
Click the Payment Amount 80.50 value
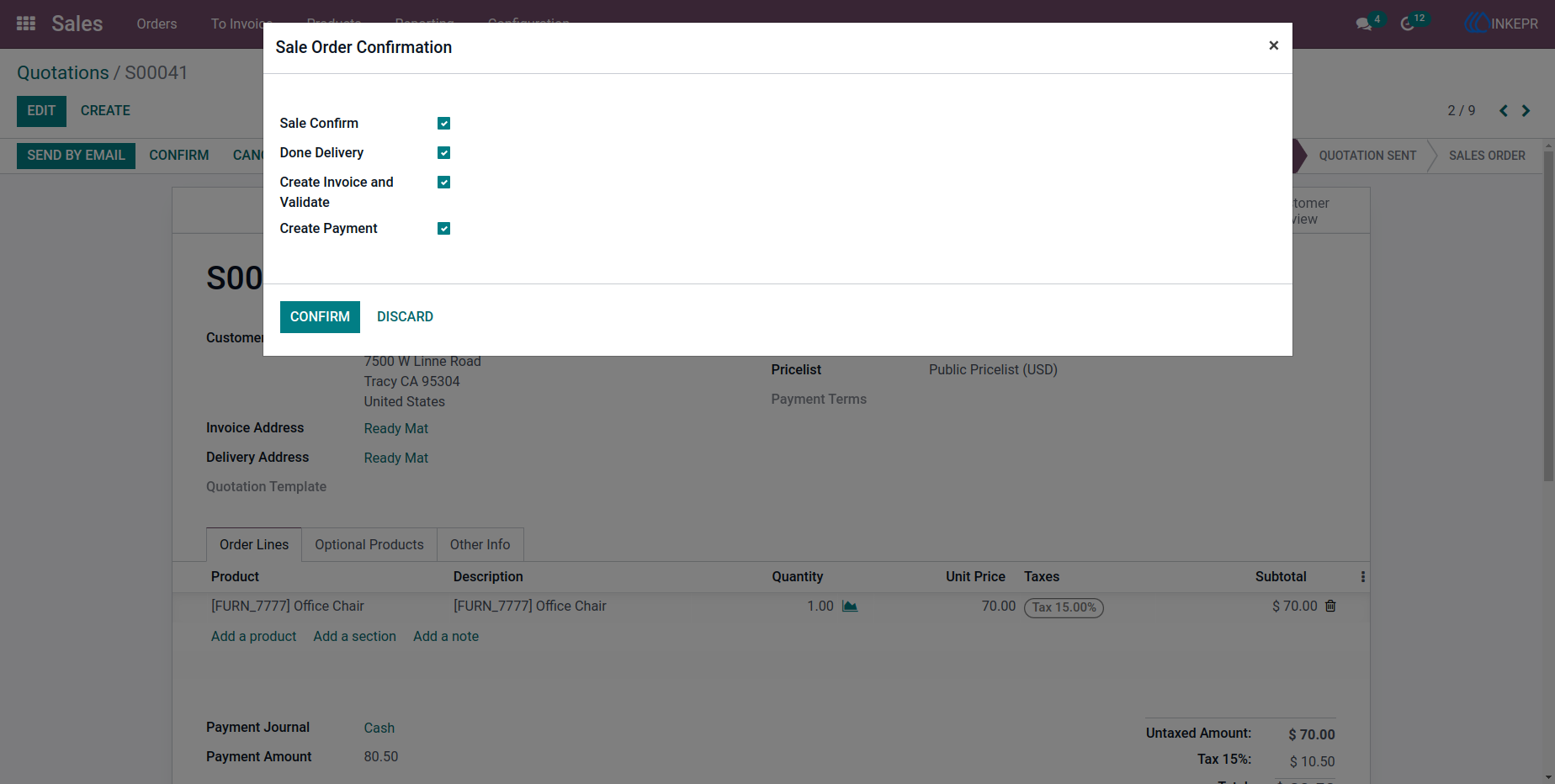(x=381, y=757)
